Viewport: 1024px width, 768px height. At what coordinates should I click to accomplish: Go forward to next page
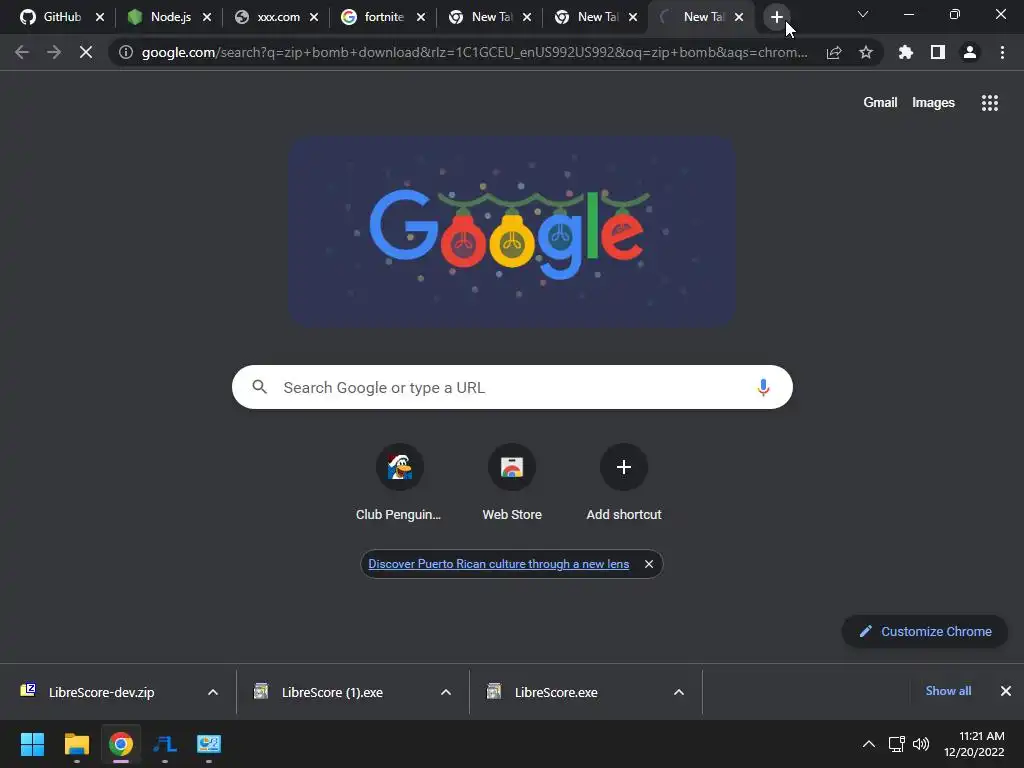click(54, 52)
